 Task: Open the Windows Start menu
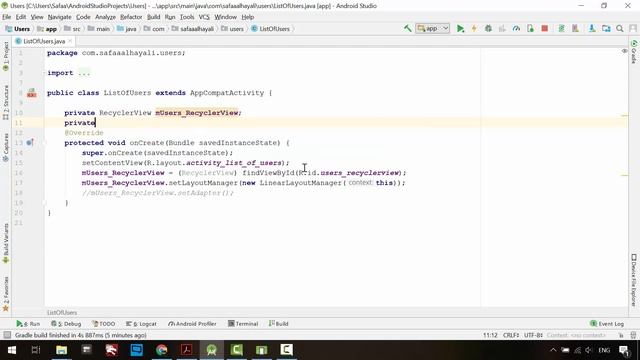click(x=11, y=350)
